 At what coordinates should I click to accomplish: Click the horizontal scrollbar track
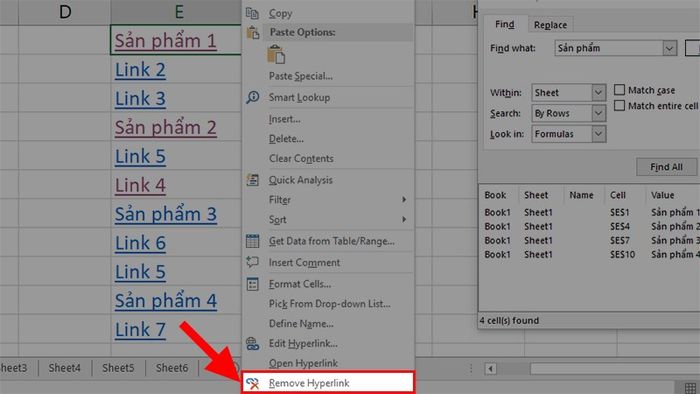coord(615,369)
